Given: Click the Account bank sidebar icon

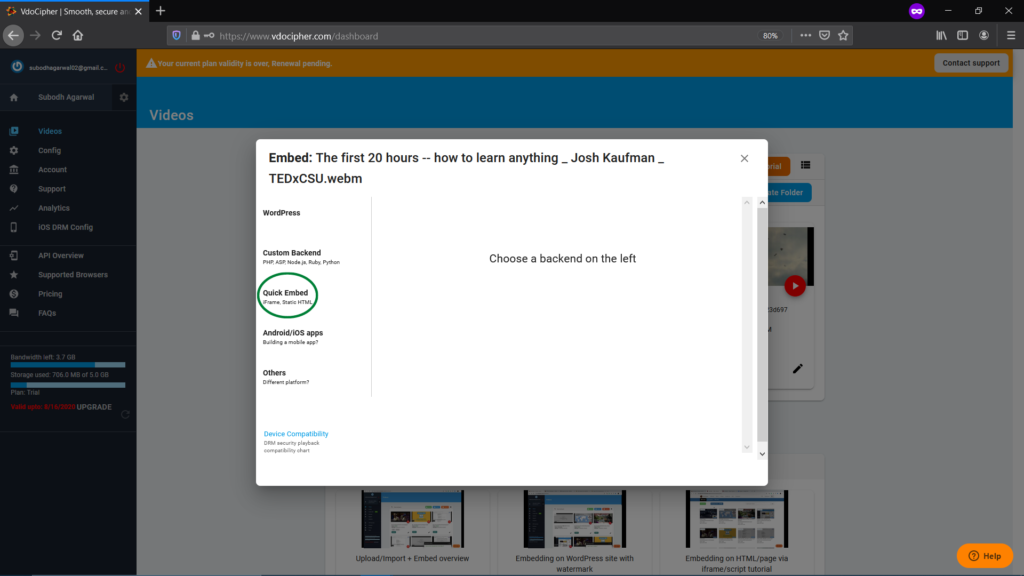Looking at the screenshot, I should [x=14, y=170].
